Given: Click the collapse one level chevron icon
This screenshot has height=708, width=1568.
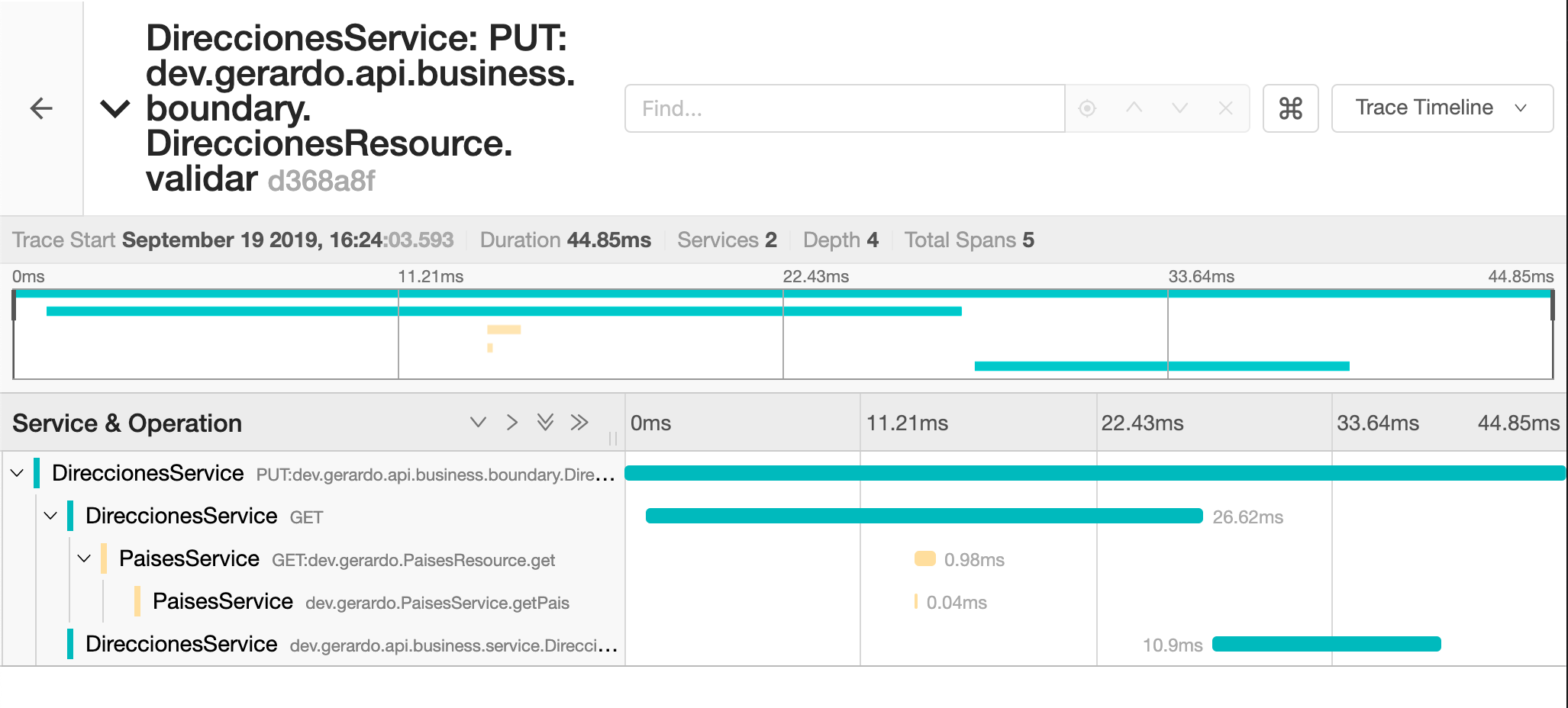Looking at the screenshot, I should point(512,423).
